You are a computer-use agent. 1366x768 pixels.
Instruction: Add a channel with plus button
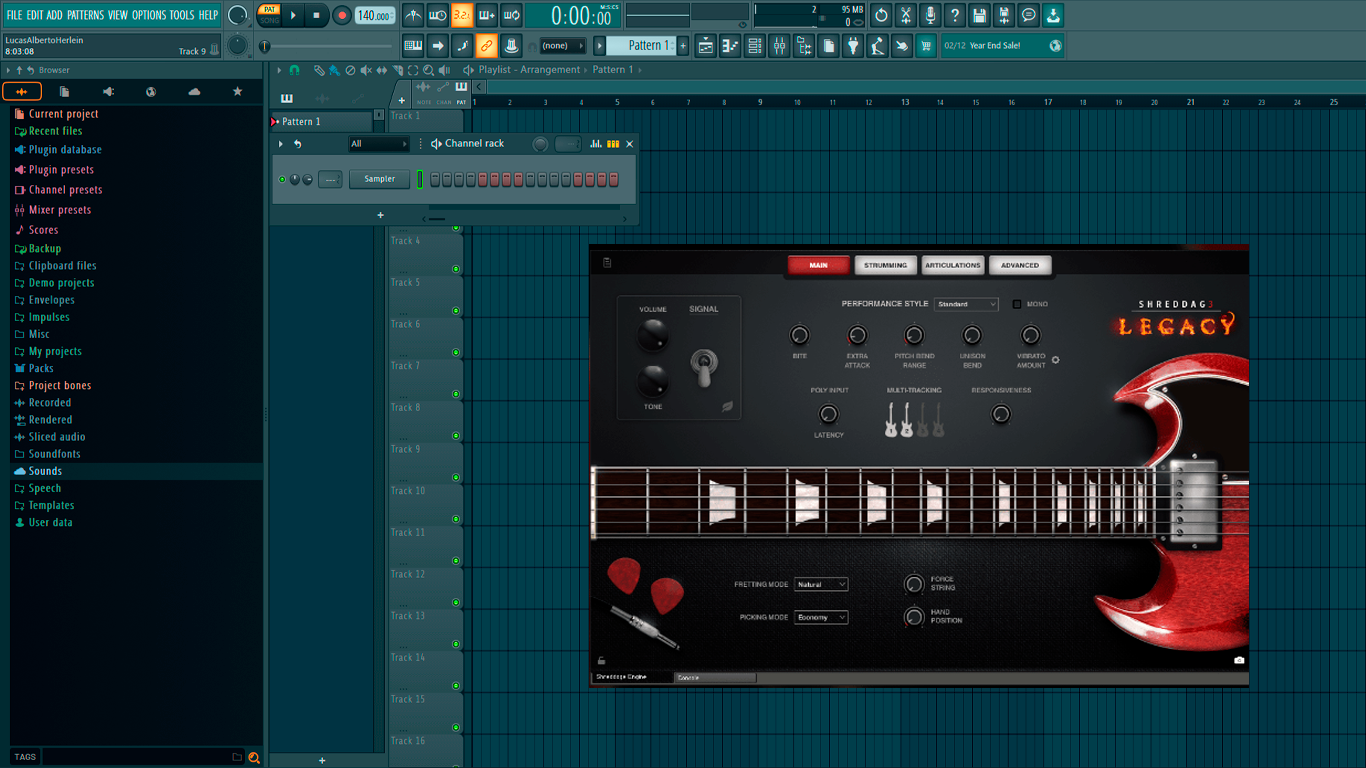point(380,215)
